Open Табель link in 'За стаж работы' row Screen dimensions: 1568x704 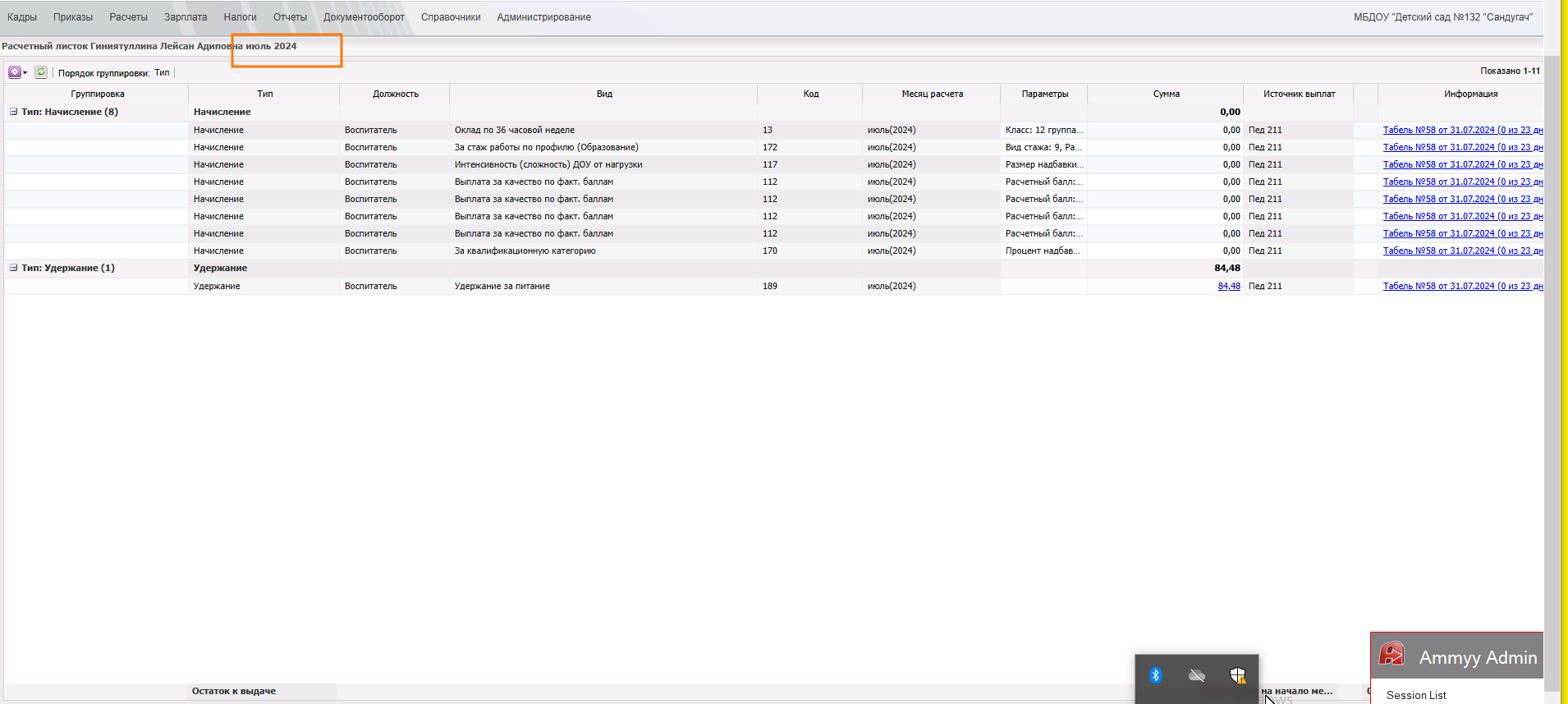point(1463,147)
